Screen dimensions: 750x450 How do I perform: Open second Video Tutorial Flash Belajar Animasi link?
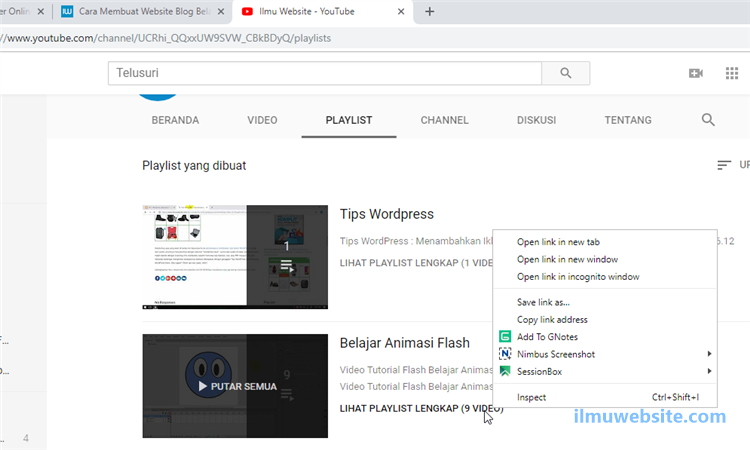pos(416,386)
